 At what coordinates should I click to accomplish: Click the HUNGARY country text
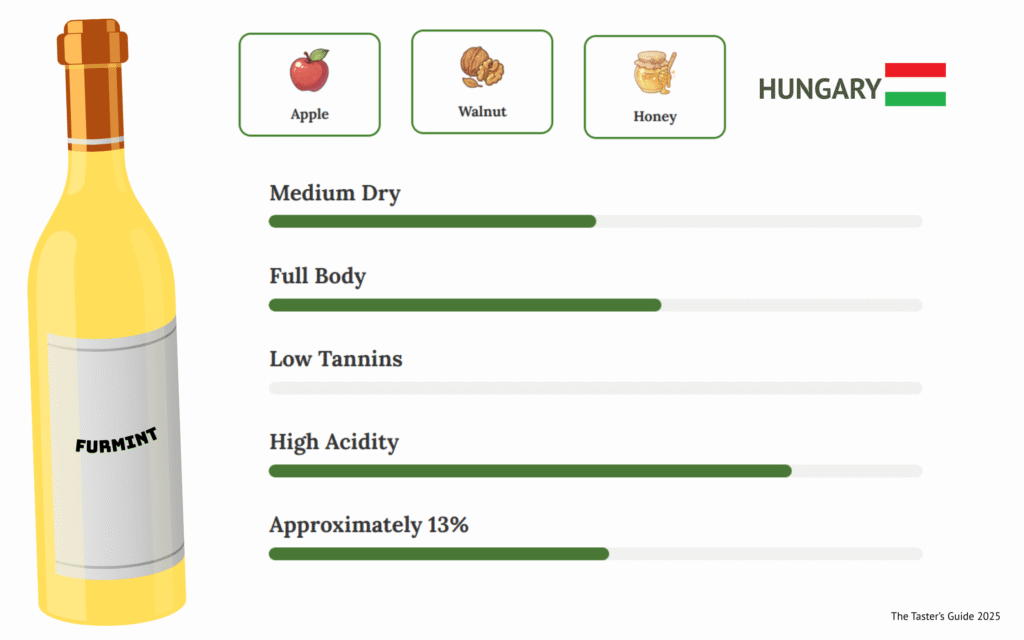pyautogui.click(x=819, y=89)
